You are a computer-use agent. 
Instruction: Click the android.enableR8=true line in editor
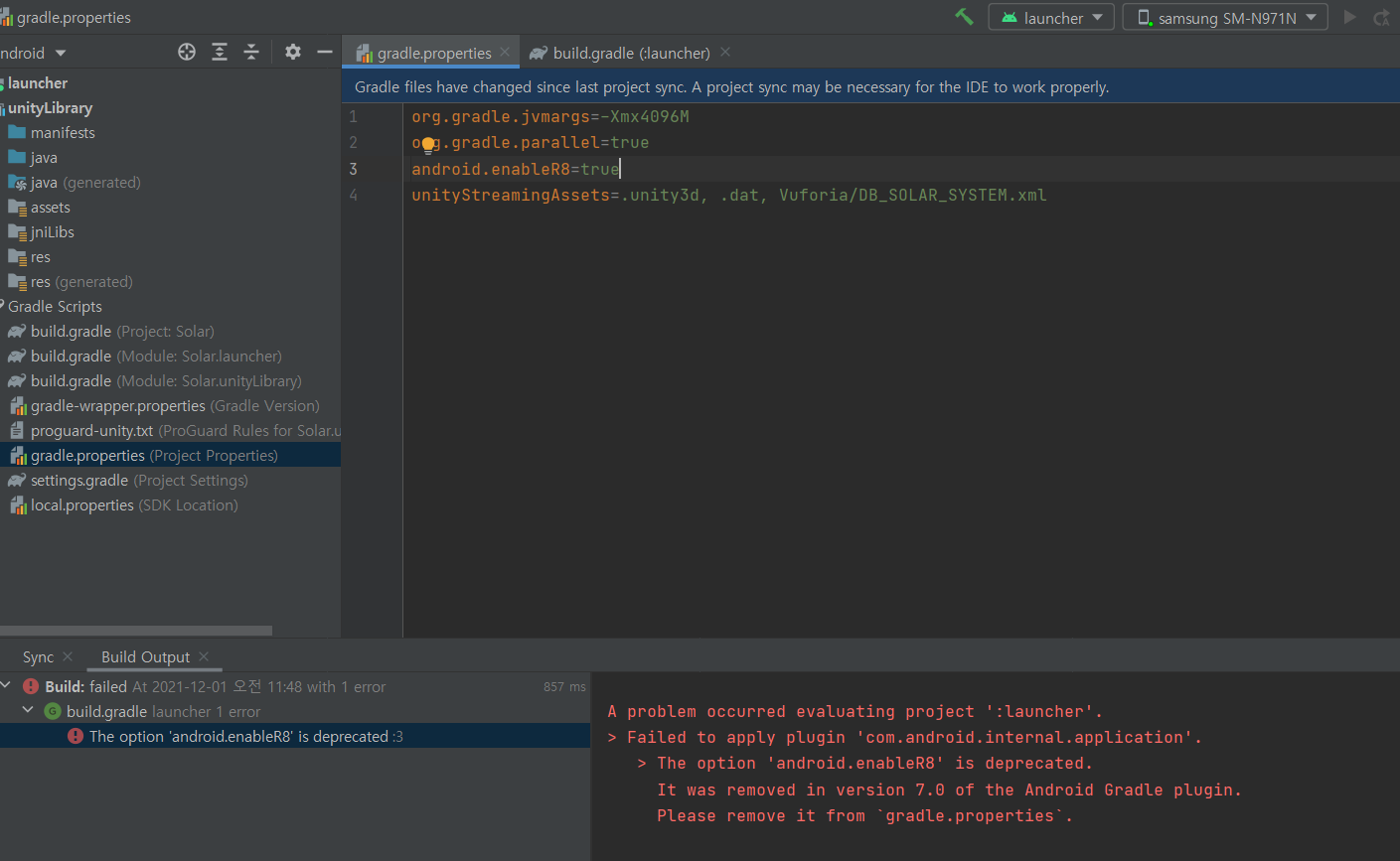[516, 169]
